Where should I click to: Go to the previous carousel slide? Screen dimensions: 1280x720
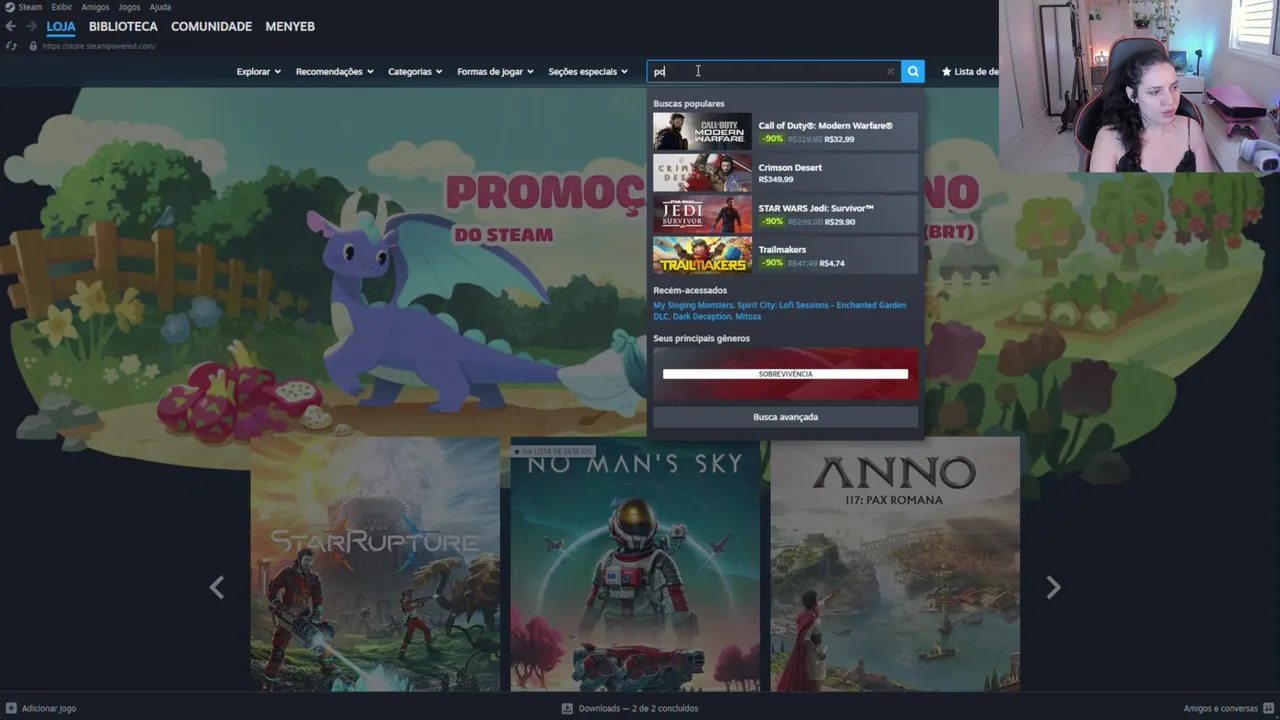coord(217,587)
